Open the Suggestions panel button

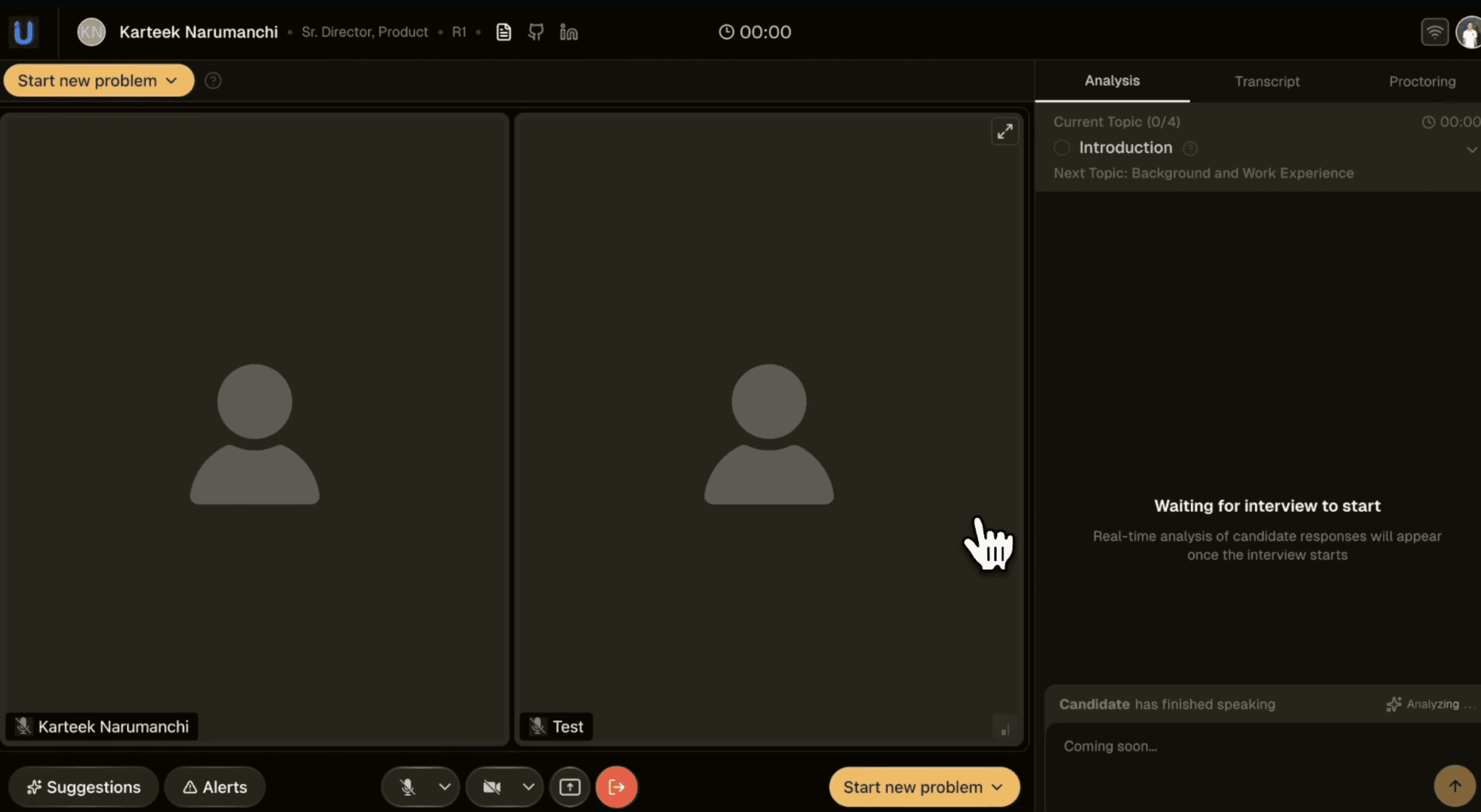(84, 787)
